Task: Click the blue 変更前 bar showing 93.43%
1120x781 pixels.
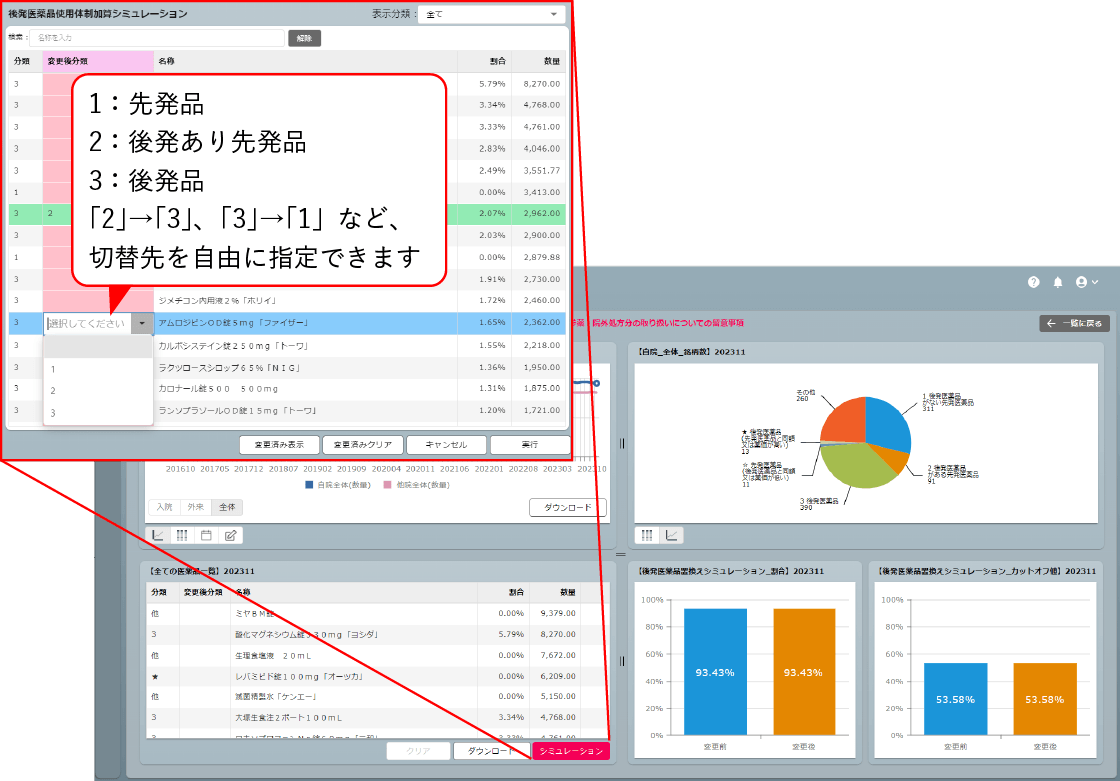Action: point(715,672)
